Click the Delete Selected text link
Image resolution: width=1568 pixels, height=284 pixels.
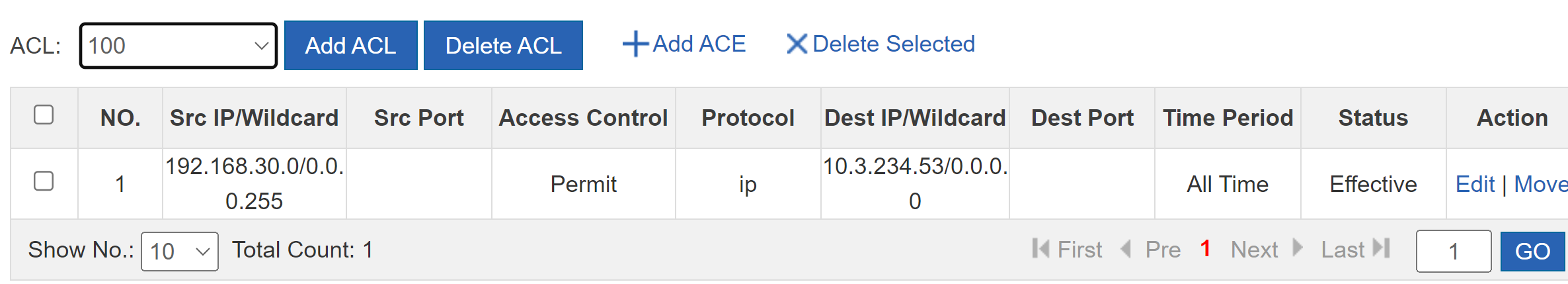coord(893,44)
